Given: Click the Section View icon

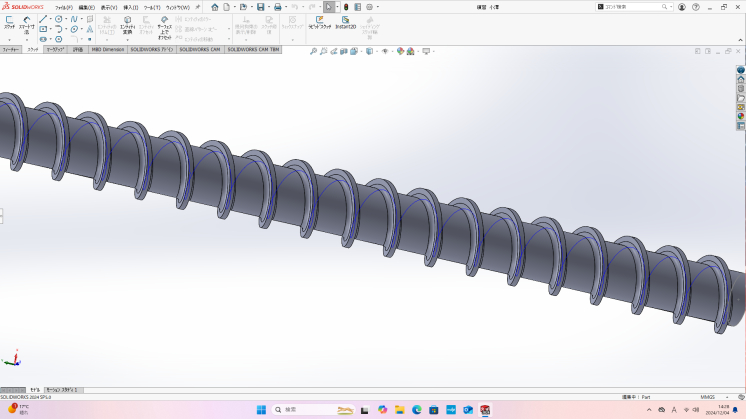Looking at the screenshot, I should [344, 51].
